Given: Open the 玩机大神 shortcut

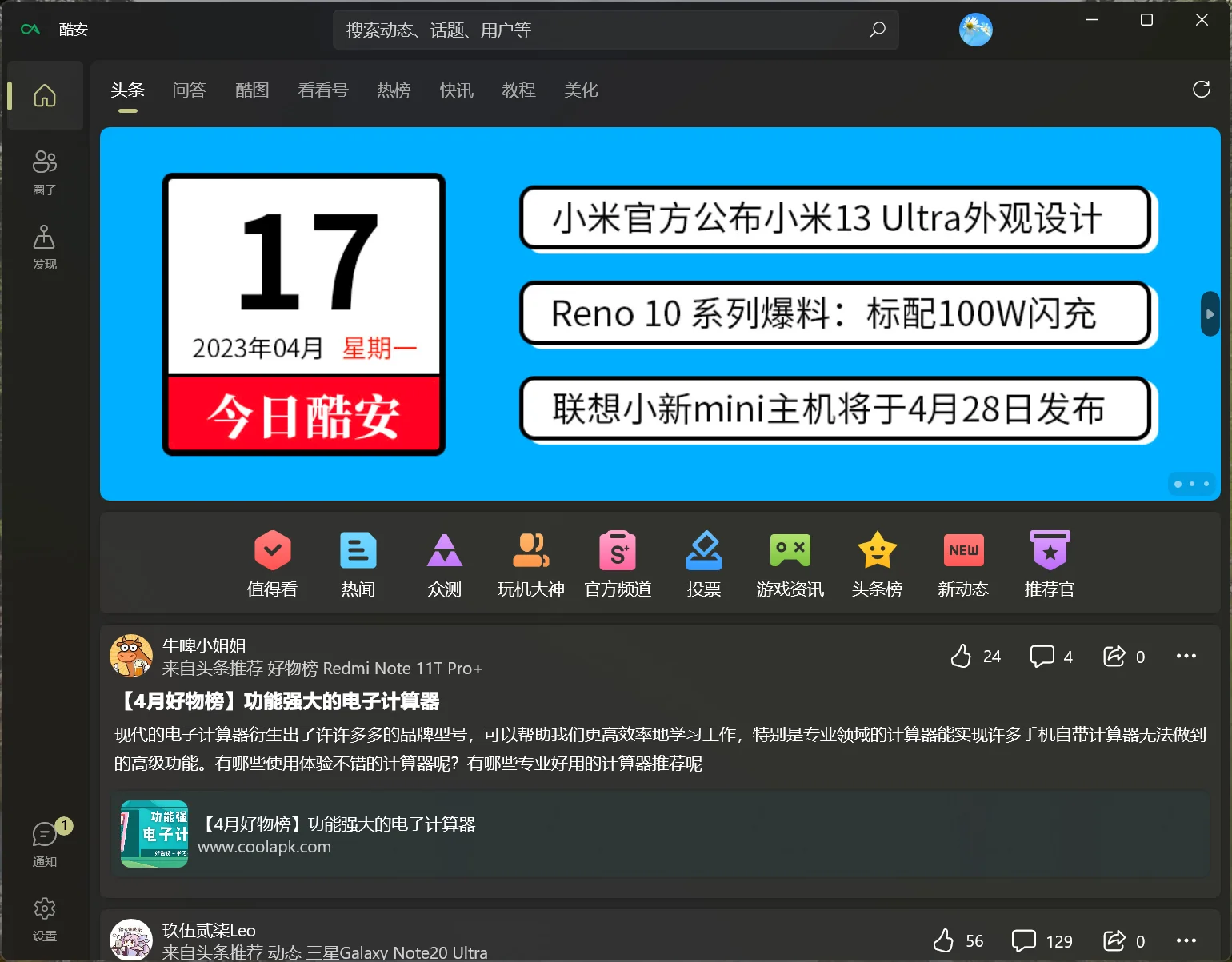Looking at the screenshot, I should (x=531, y=564).
